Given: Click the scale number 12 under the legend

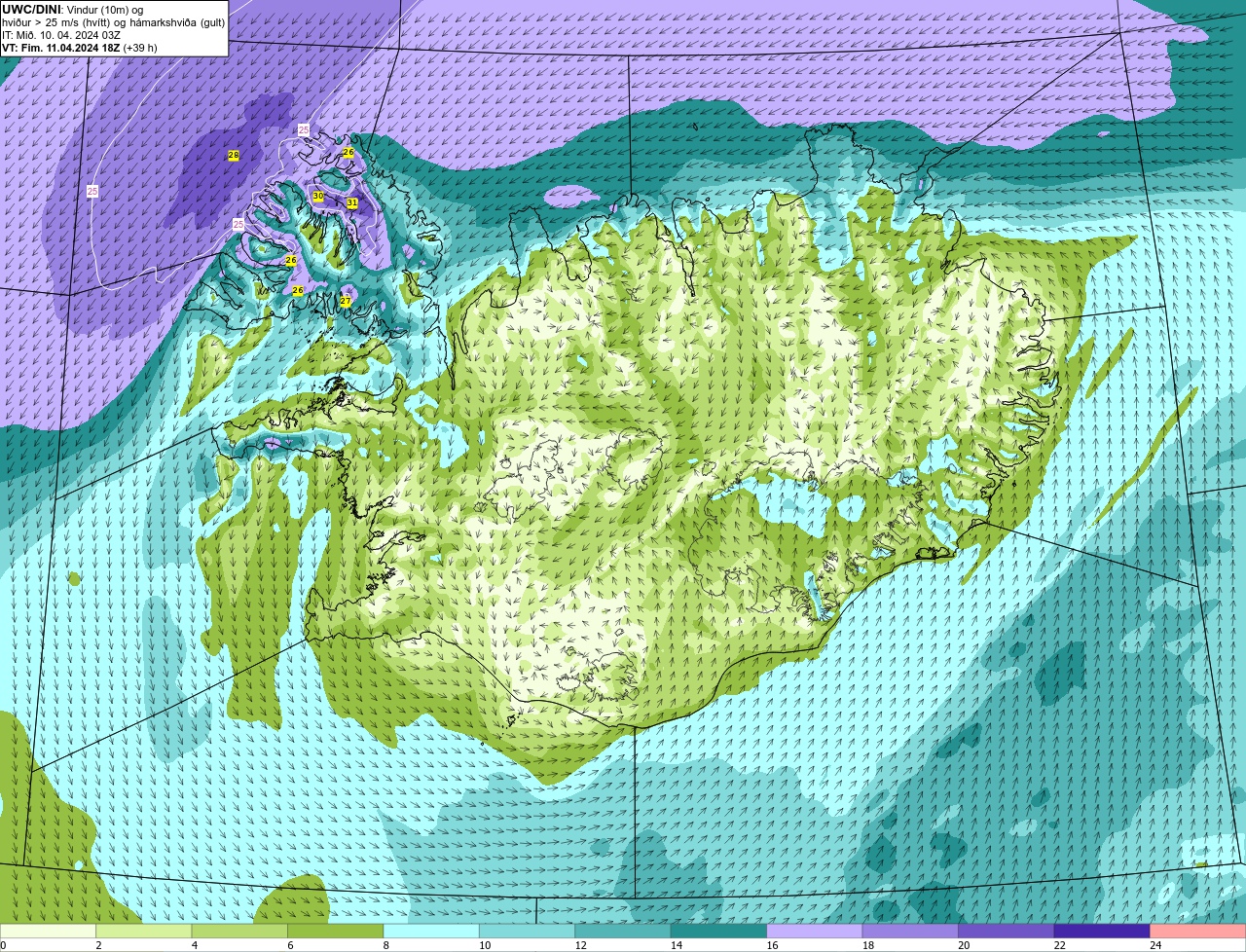Looking at the screenshot, I should click(580, 945).
